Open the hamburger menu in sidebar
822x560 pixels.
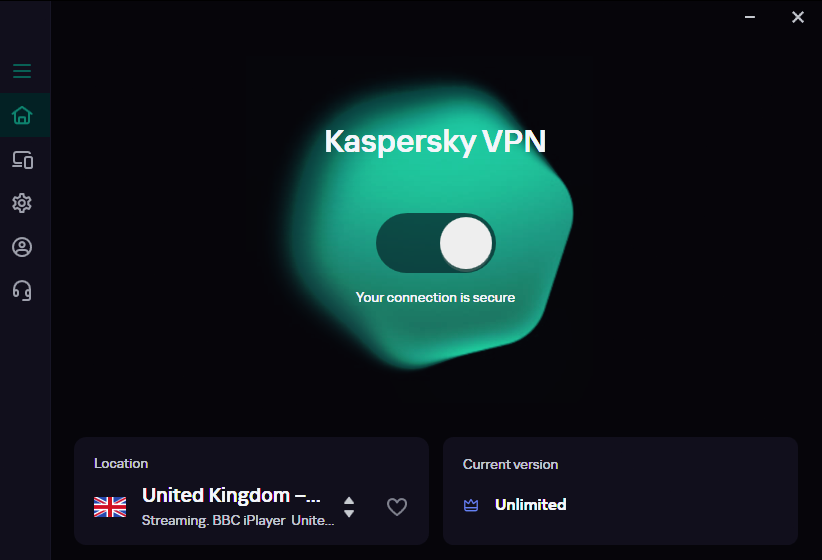(22, 71)
